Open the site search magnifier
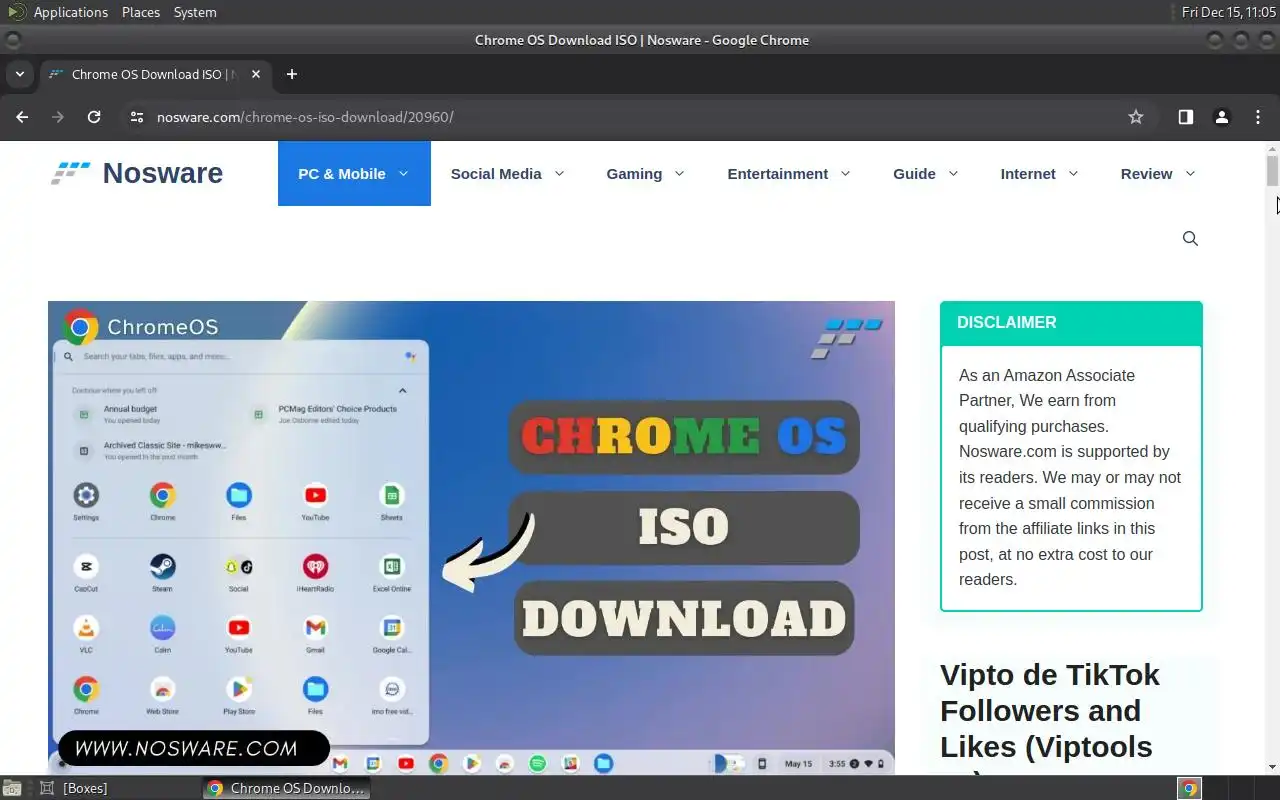Image resolution: width=1280 pixels, height=800 pixels. pos(1190,238)
